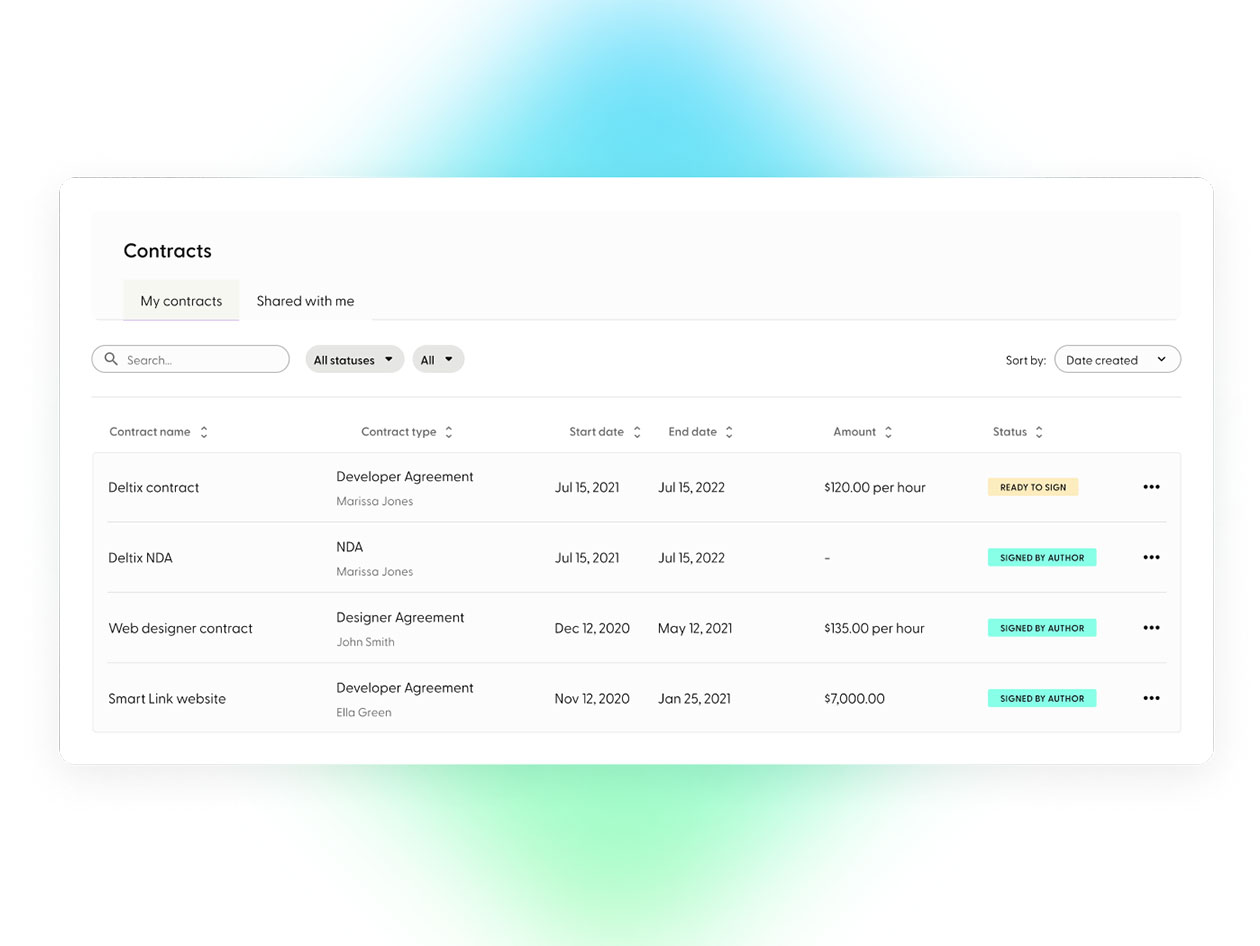Open the All statuses filter dropdown
The image size is (1260, 946).
[354, 359]
